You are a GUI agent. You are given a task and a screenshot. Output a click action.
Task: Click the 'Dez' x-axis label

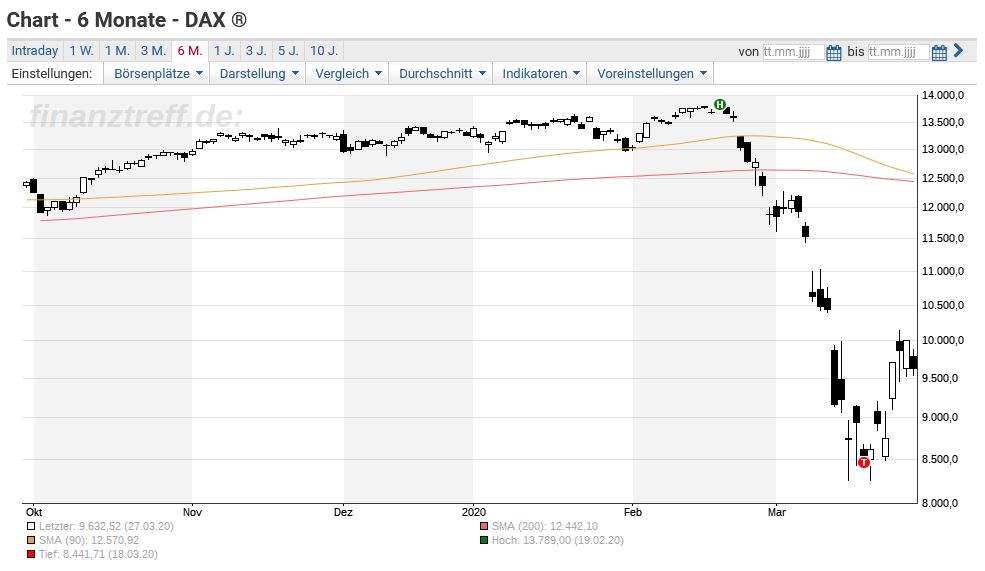(x=343, y=512)
